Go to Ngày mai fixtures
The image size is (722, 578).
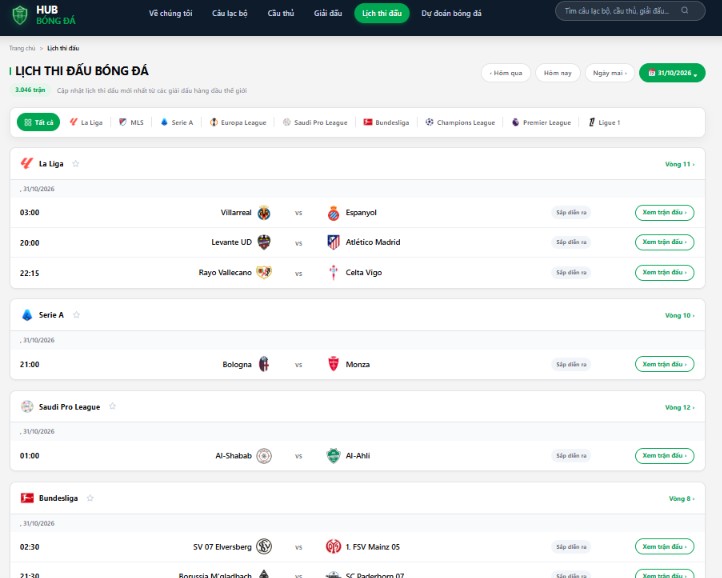(610, 73)
